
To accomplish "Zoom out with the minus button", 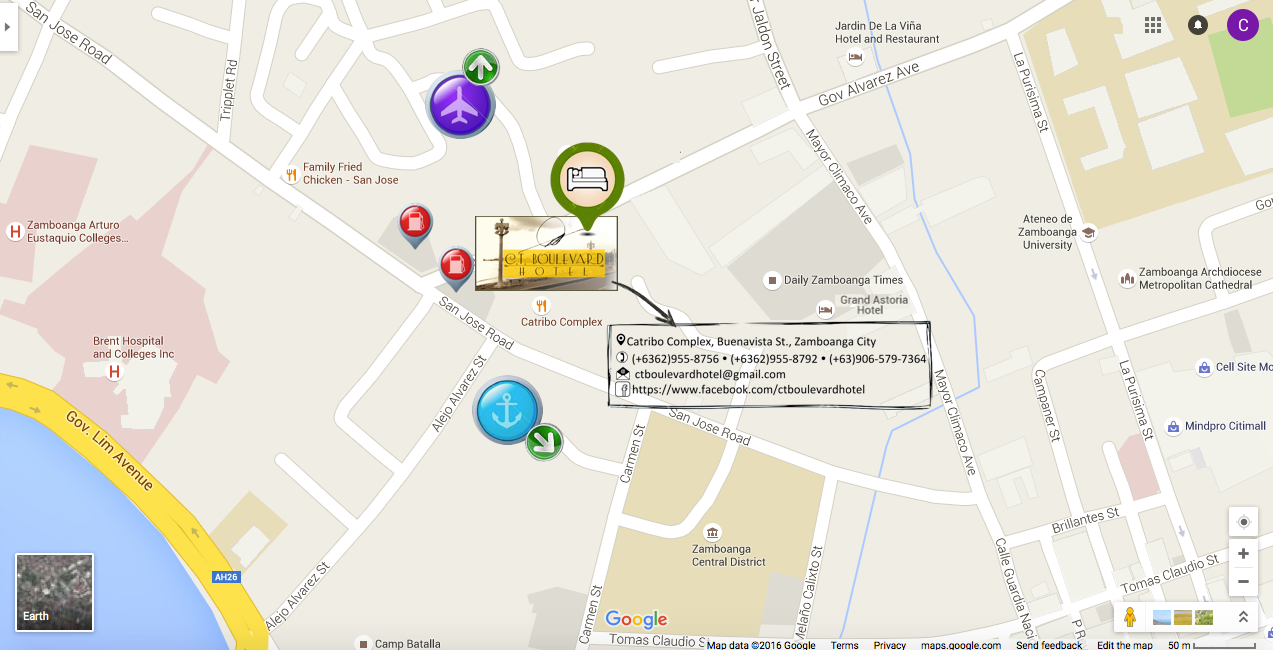I will pos(1243,581).
